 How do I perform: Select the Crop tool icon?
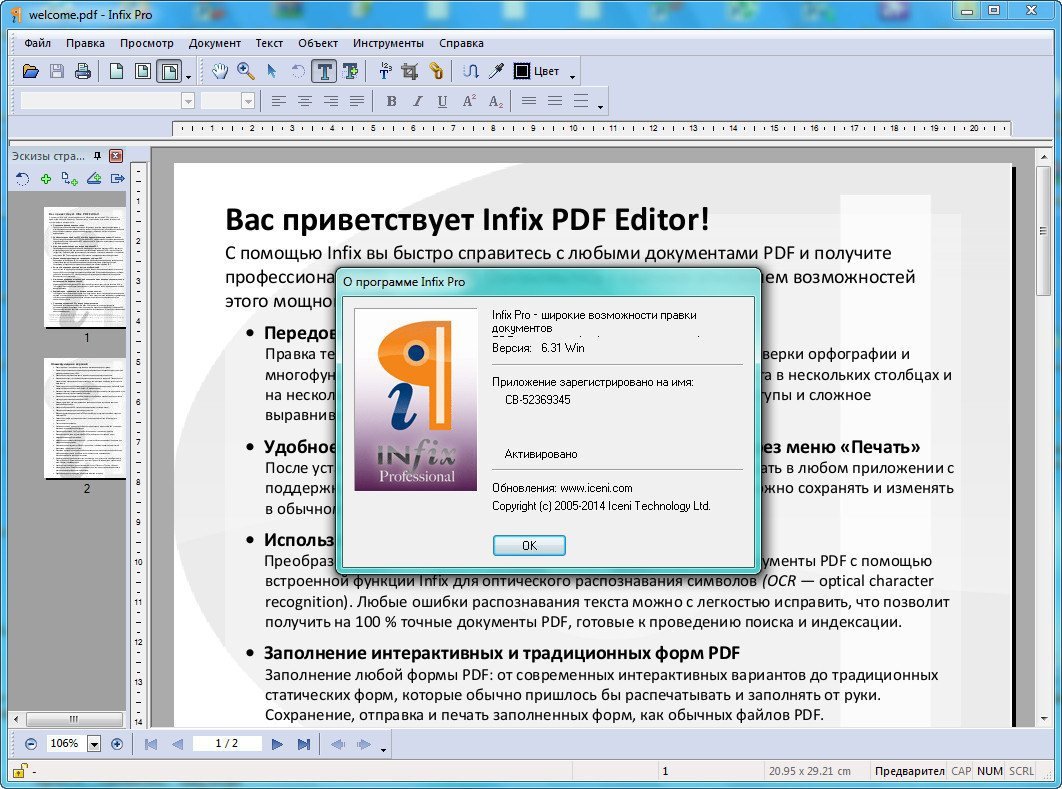click(x=410, y=71)
